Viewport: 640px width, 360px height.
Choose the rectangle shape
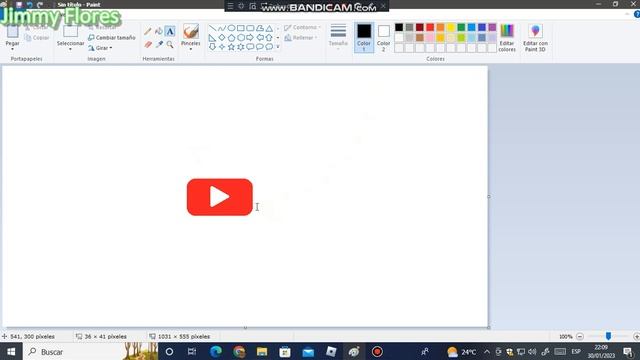(x=240, y=28)
